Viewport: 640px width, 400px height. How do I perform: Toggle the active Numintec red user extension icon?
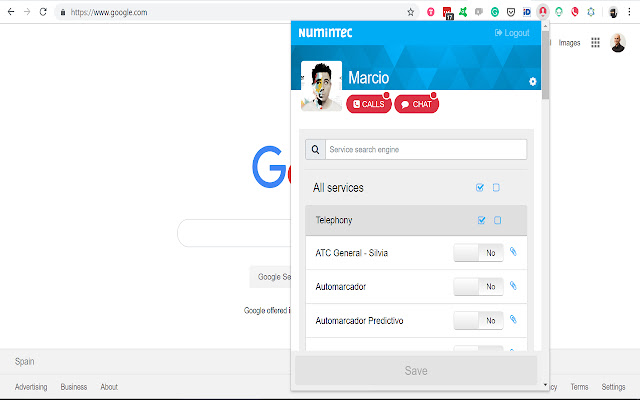click(x=543, y=12)
